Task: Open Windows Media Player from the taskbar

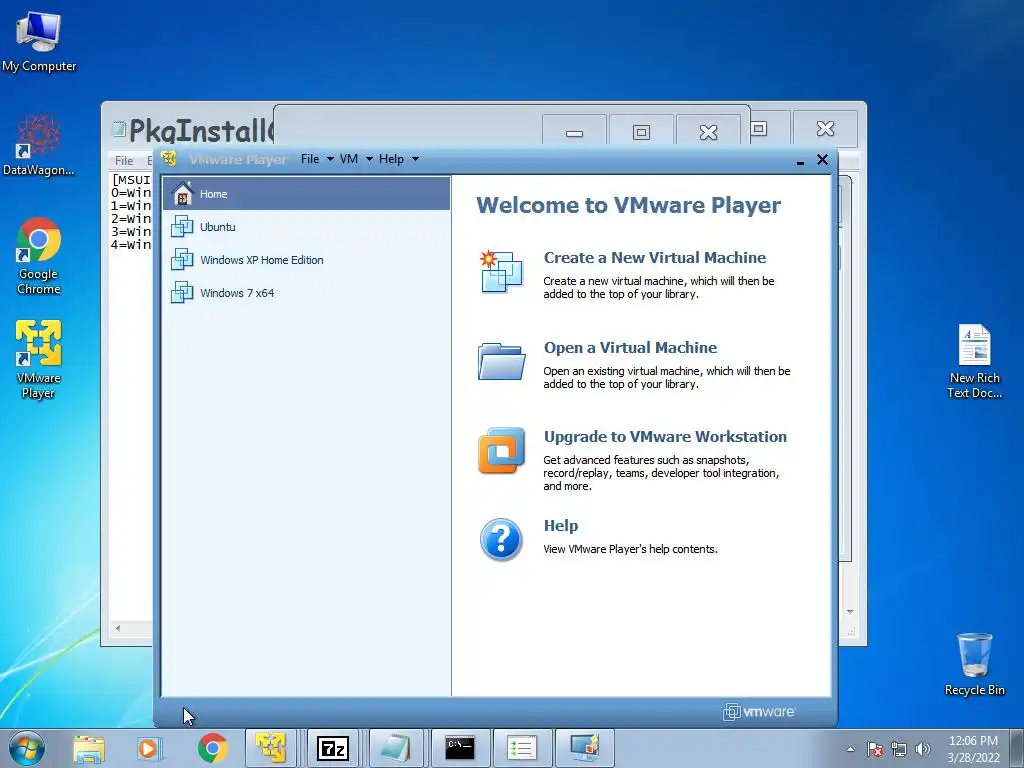Action: tap(150, 748)
